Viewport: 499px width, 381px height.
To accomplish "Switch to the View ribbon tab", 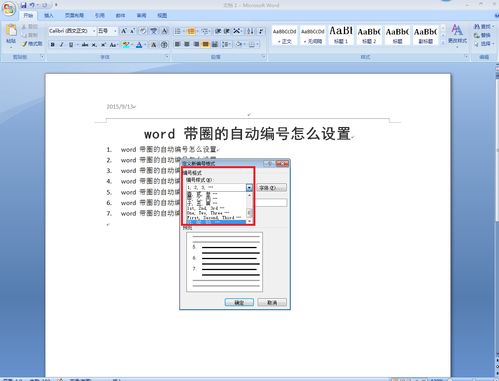I will click(x=162, y=15).
